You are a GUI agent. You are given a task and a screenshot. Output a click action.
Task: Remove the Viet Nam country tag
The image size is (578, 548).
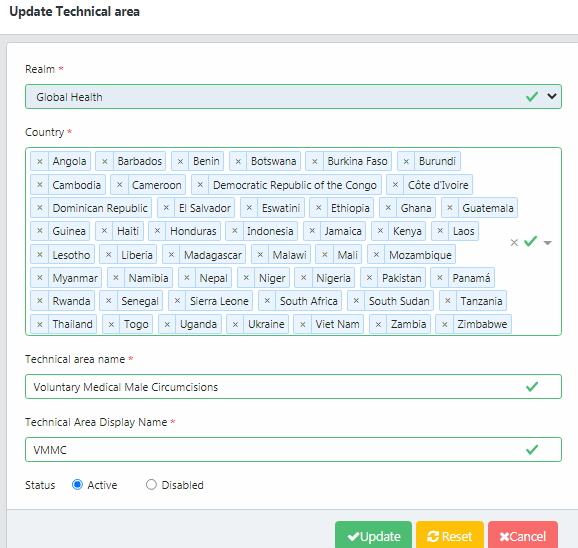pyautogui.click(x=303, y=324)
